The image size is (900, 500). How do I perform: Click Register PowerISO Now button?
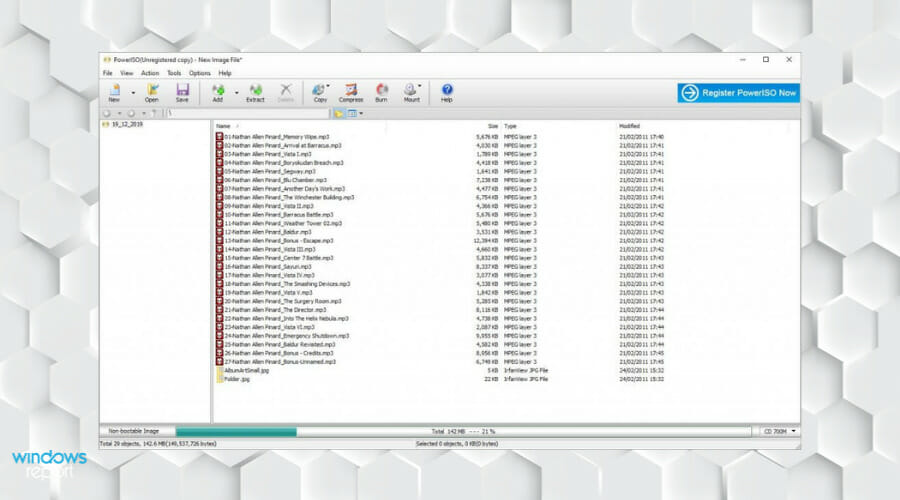[x=738, y=92]
